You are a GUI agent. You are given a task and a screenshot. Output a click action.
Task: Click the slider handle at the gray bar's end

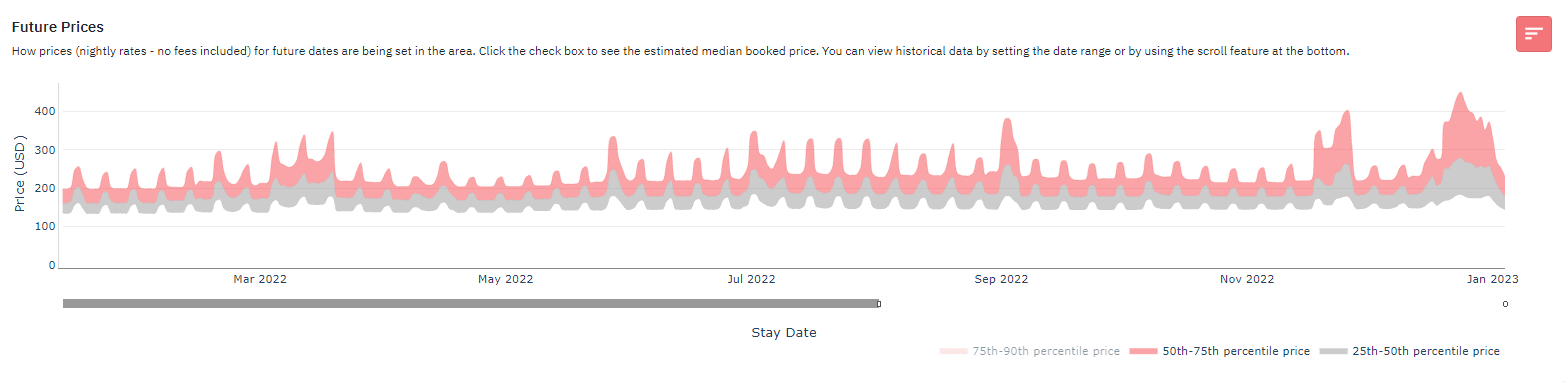pos(879,303)
